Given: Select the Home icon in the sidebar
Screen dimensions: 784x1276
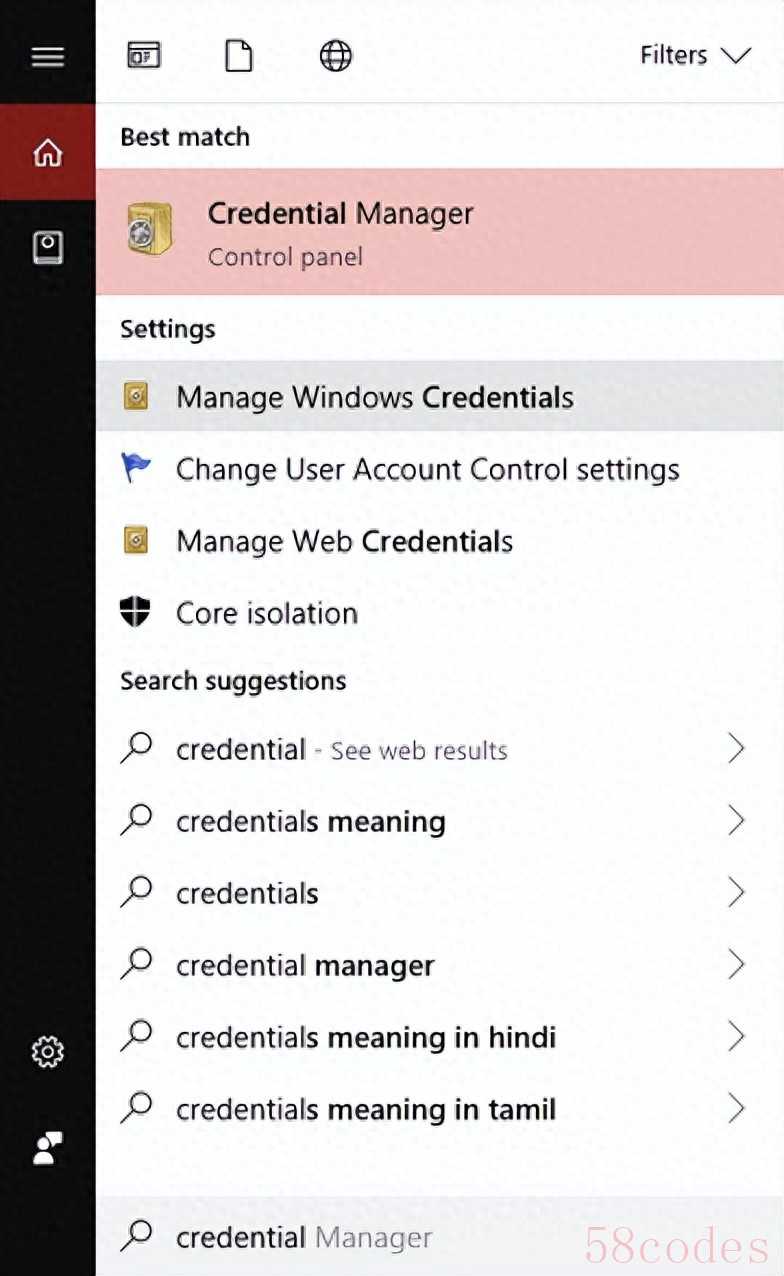Looking at the screenshot, I should click(47, 152).
